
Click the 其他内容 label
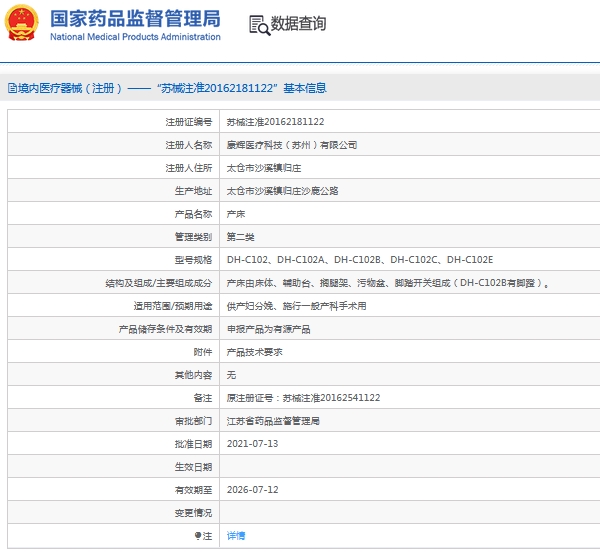tap(193, 375)
